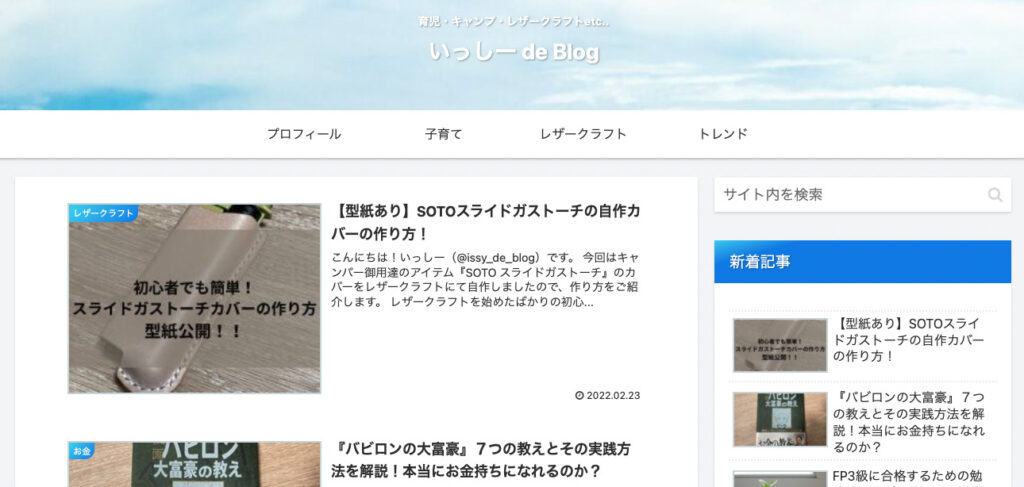This screenshot has height=487, width=1024.
Task: Select the お金 category badge on thumbnail
Action: 82,450
